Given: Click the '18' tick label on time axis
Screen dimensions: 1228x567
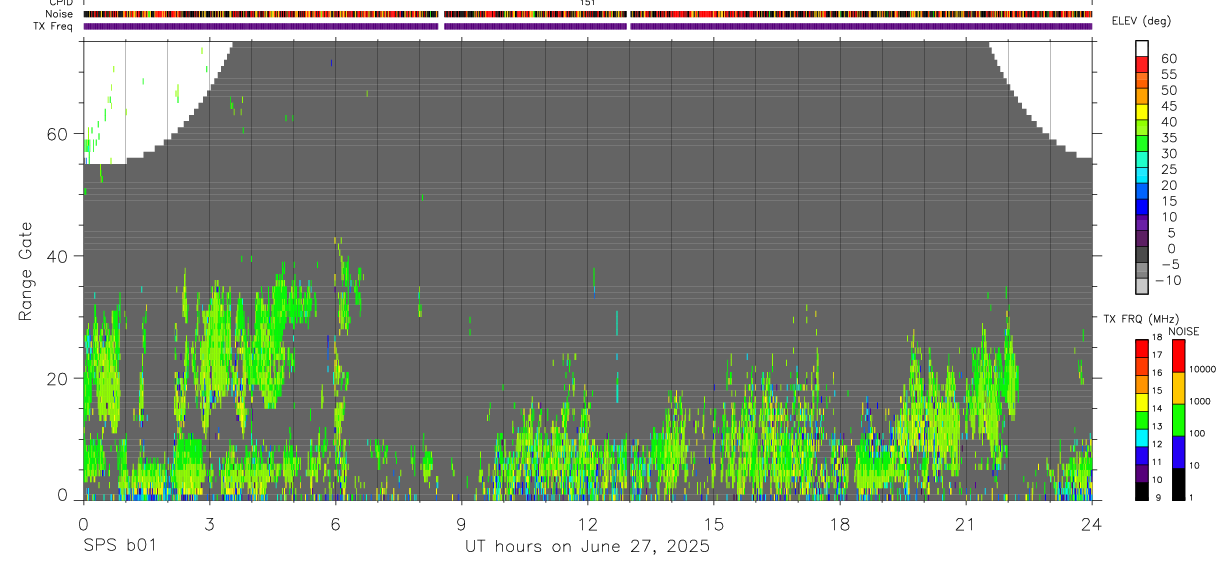Looking at the screenshot, I should [x=840, y=523].
